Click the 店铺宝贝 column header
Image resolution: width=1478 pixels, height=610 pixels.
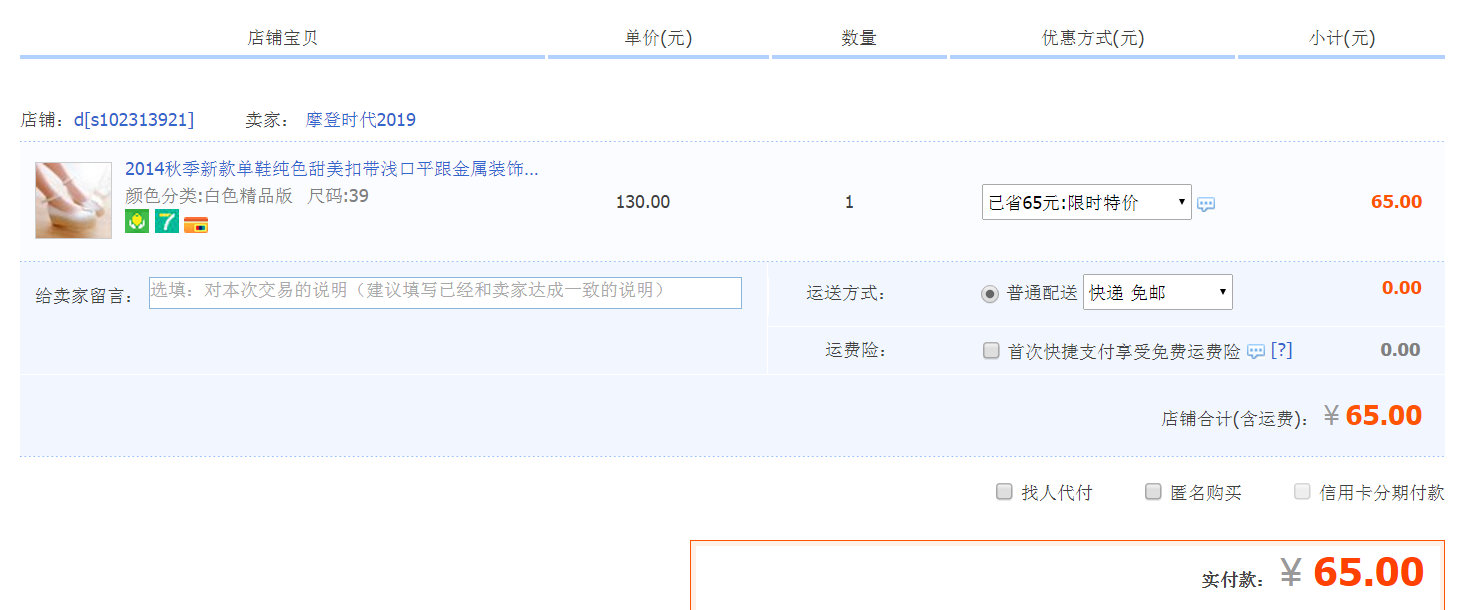click(x=283, y=39)
